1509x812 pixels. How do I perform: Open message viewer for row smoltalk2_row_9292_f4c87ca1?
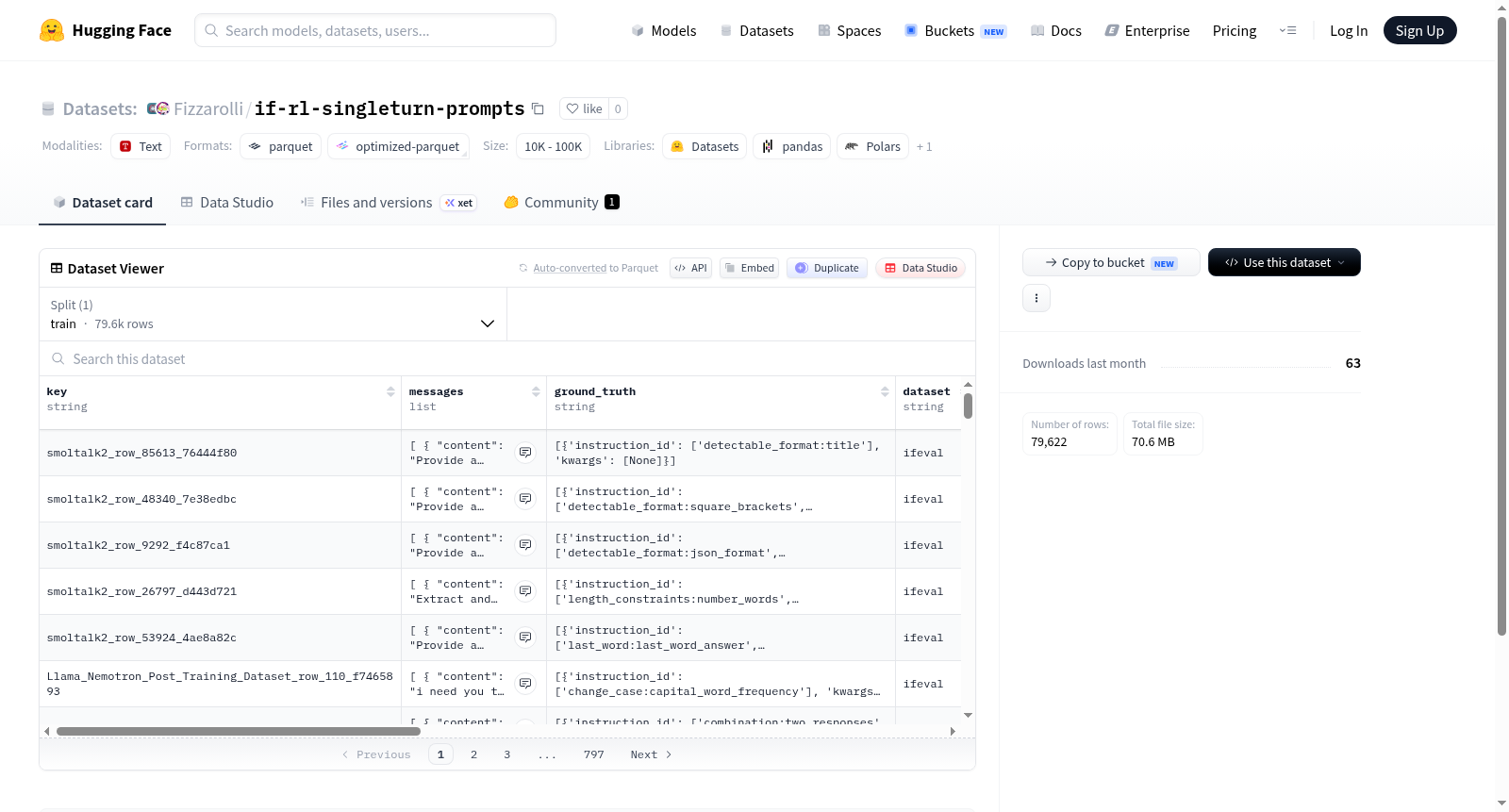[525, 545]
